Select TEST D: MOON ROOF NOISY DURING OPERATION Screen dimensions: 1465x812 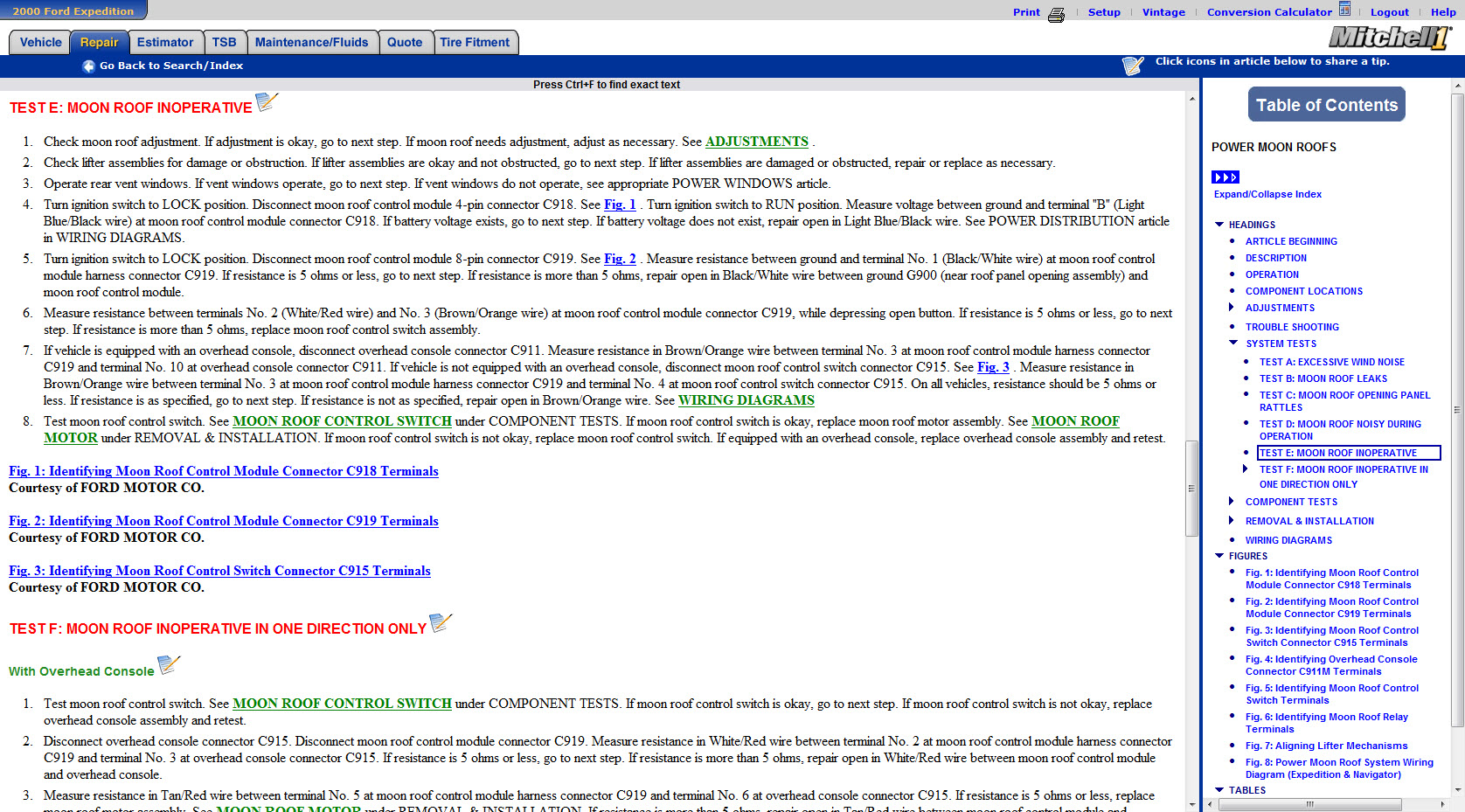1340,430
